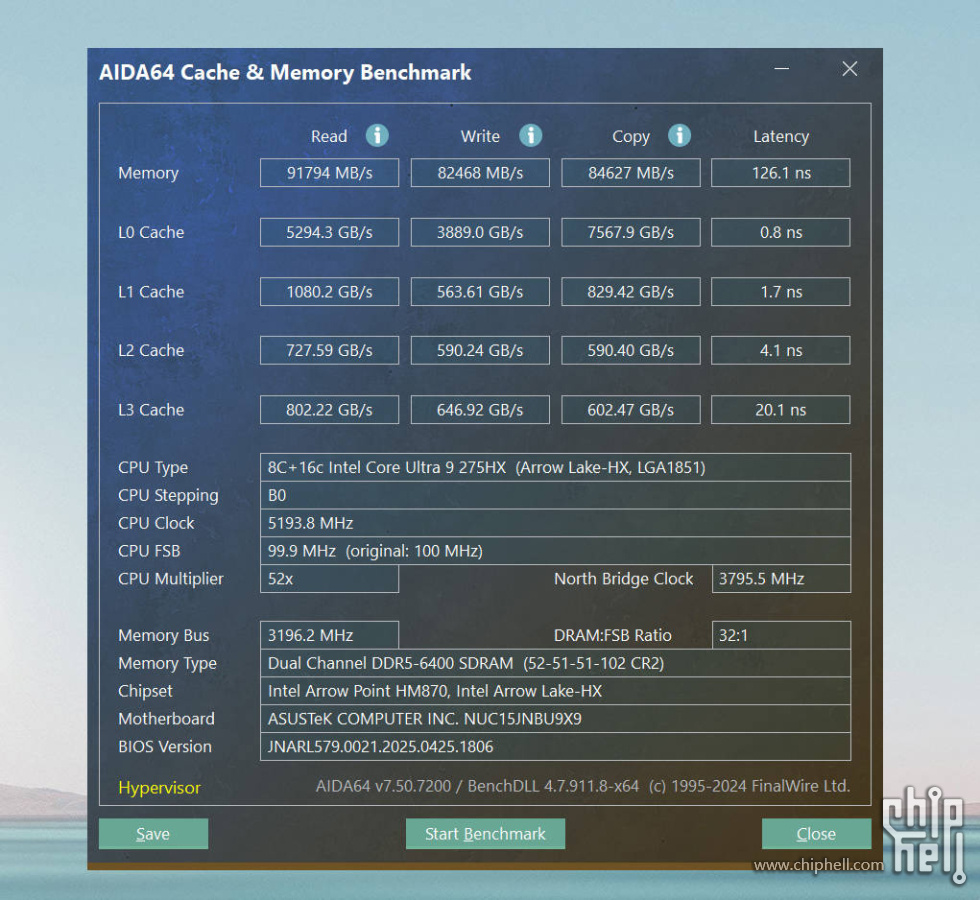Click the yellow Hypervisor label
The image size is (980, 900).
coord(159,788)
